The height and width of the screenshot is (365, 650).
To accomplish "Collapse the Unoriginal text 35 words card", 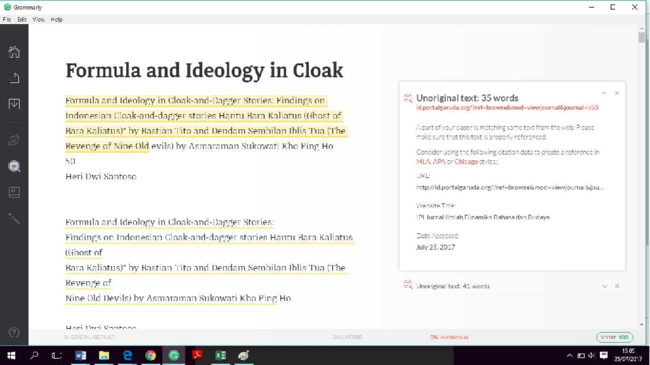I will (604, 93).
